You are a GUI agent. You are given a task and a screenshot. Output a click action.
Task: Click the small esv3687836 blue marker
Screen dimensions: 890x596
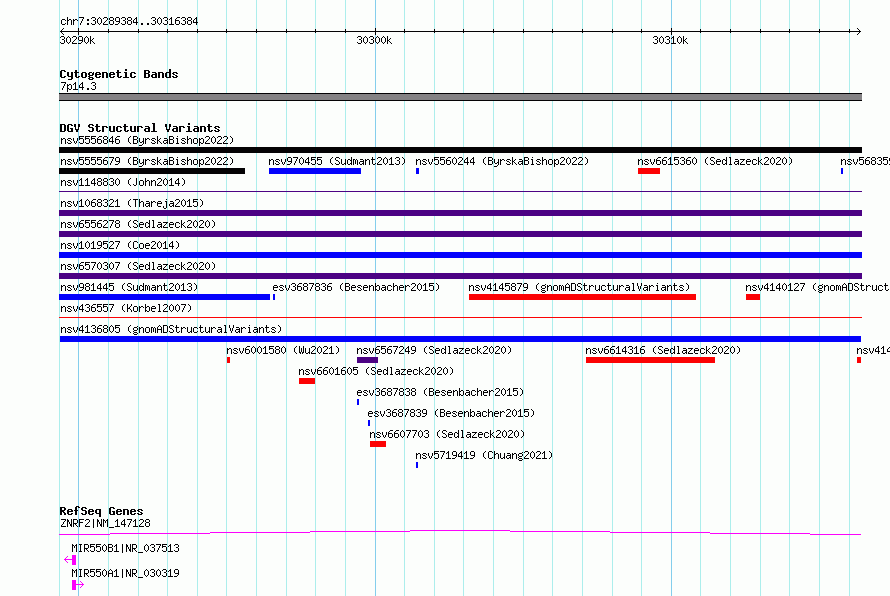click(274, 297)
